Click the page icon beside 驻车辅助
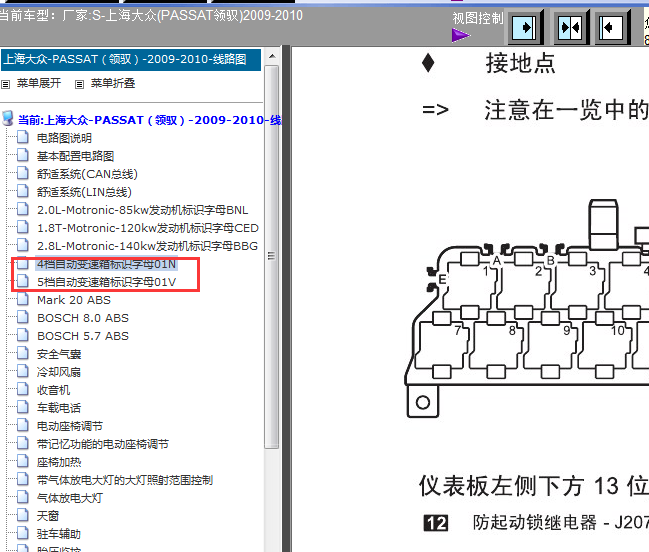This screenshot has width=649, height=552. (23, 533)
